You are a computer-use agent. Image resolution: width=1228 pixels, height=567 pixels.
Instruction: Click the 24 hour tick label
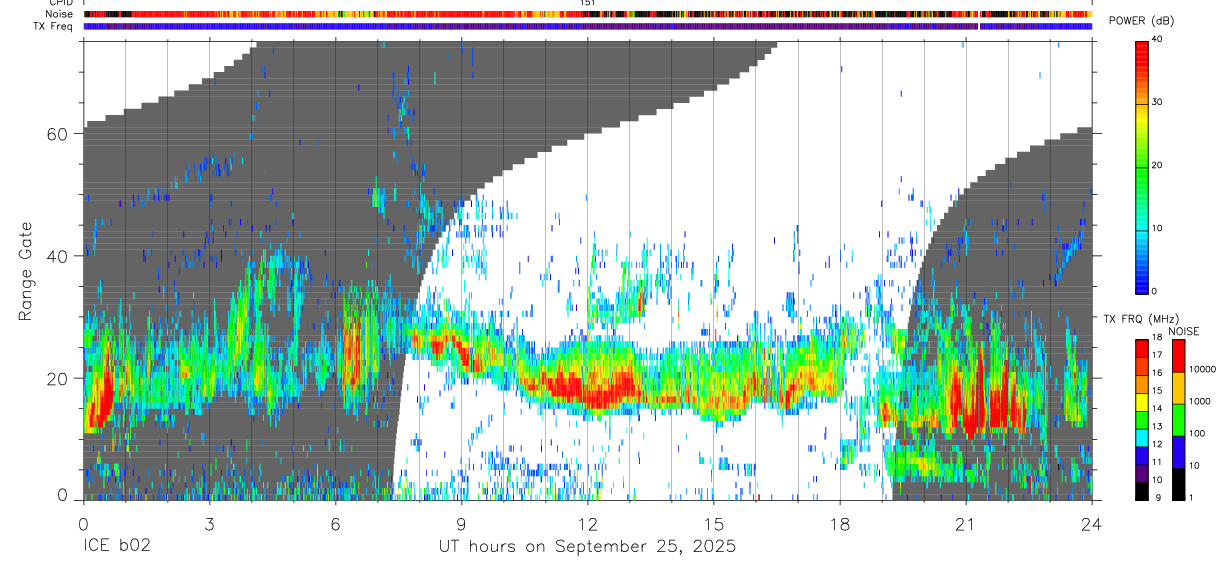click(1092, 523)
